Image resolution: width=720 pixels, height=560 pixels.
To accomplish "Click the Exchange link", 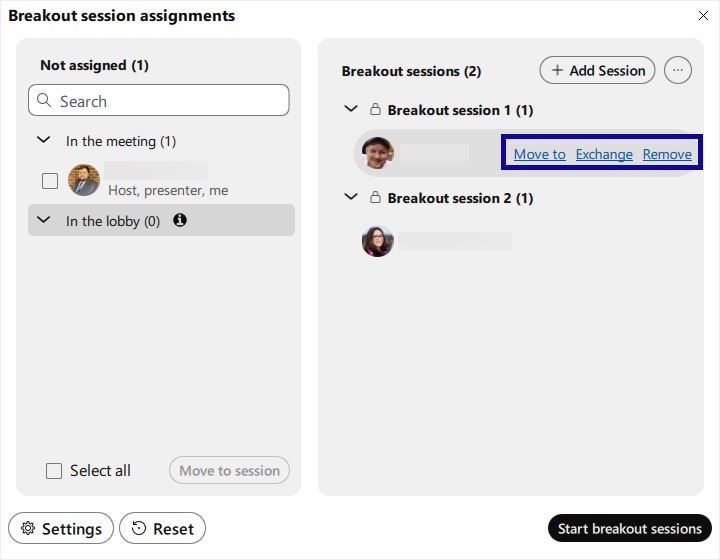I will pos(604,154).
